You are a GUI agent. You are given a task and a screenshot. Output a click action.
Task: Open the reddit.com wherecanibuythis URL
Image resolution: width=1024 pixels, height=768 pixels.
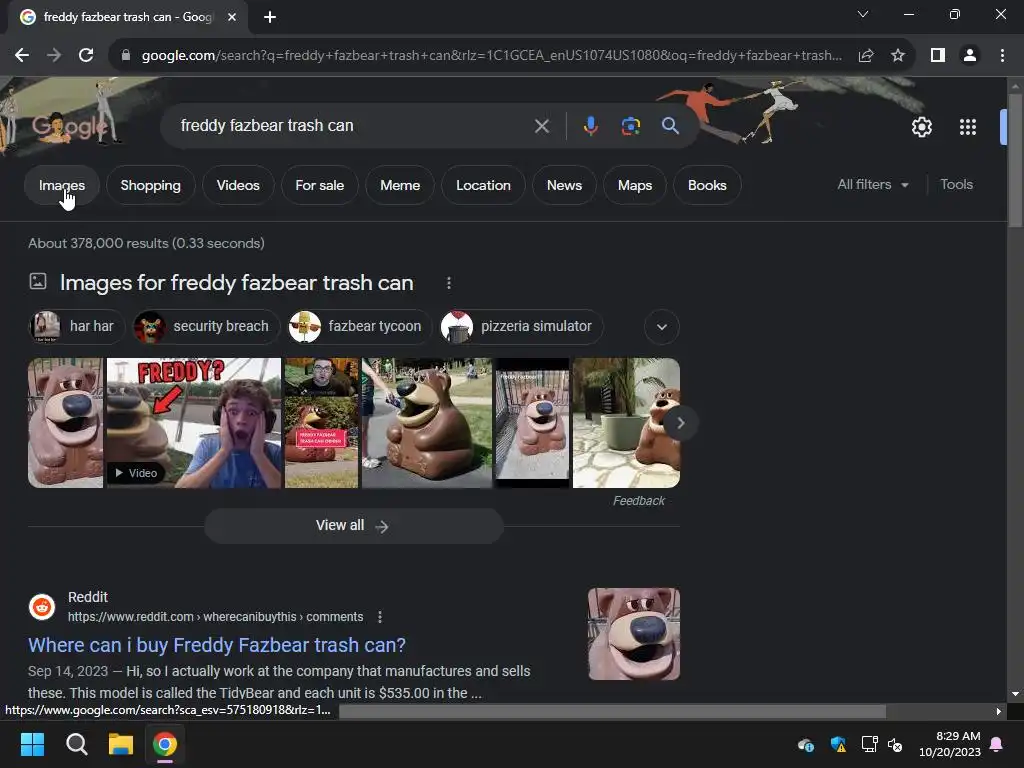pos(216,617)
